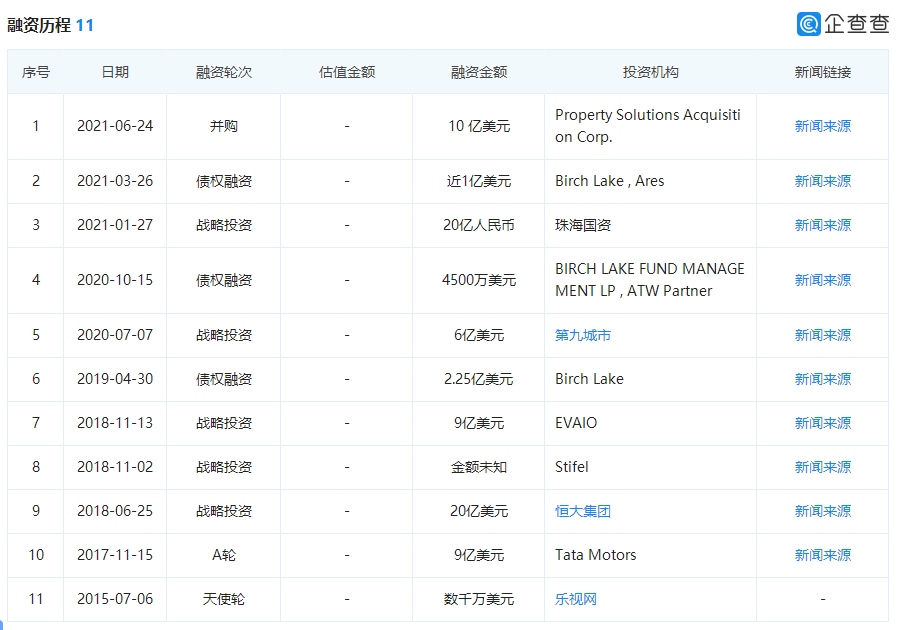897x630 pixels.
Task: Click the 新闻链接 column header
Action: click(x=823, y=72)
